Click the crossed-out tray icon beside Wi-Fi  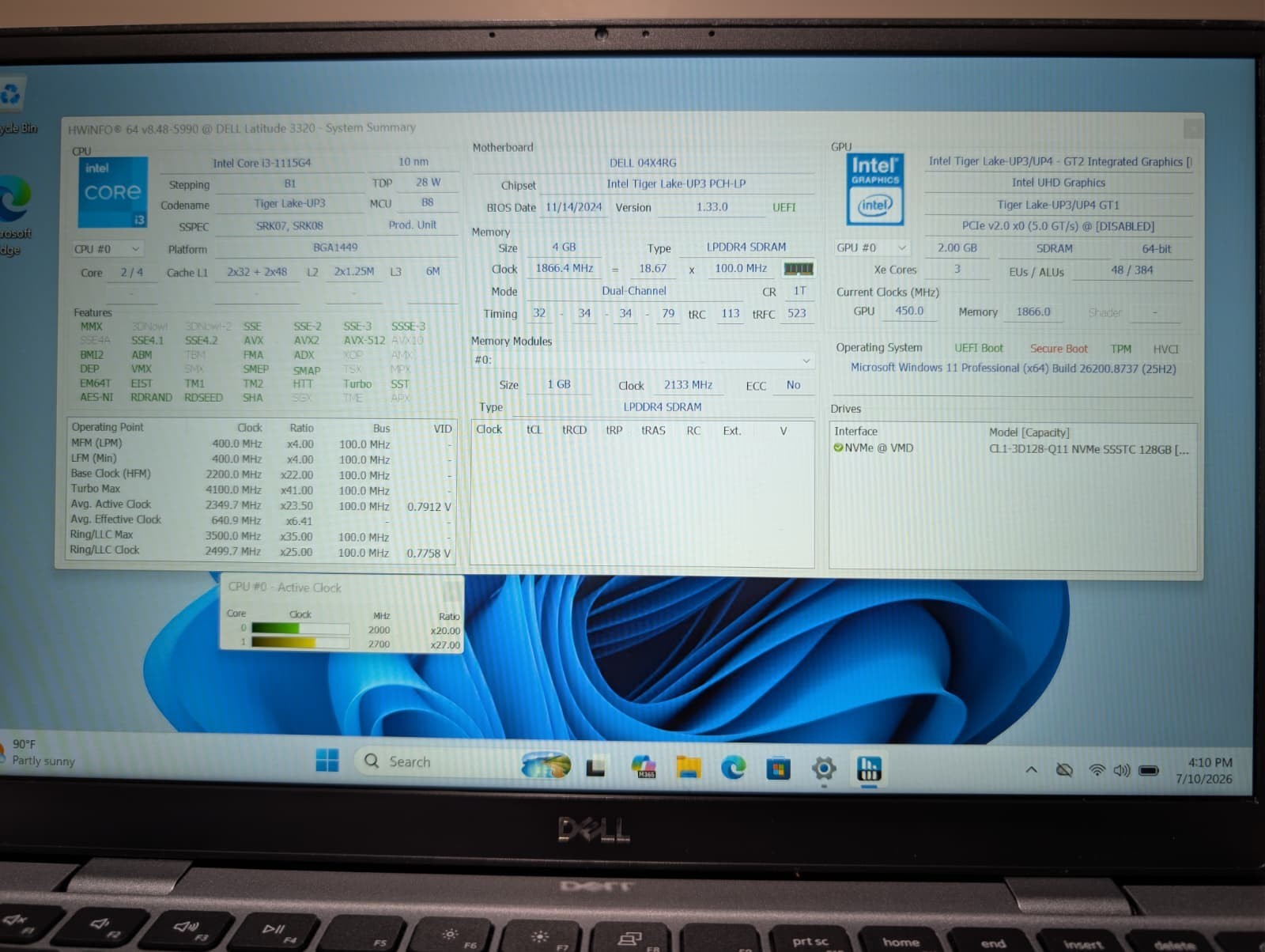(1064, 769)
